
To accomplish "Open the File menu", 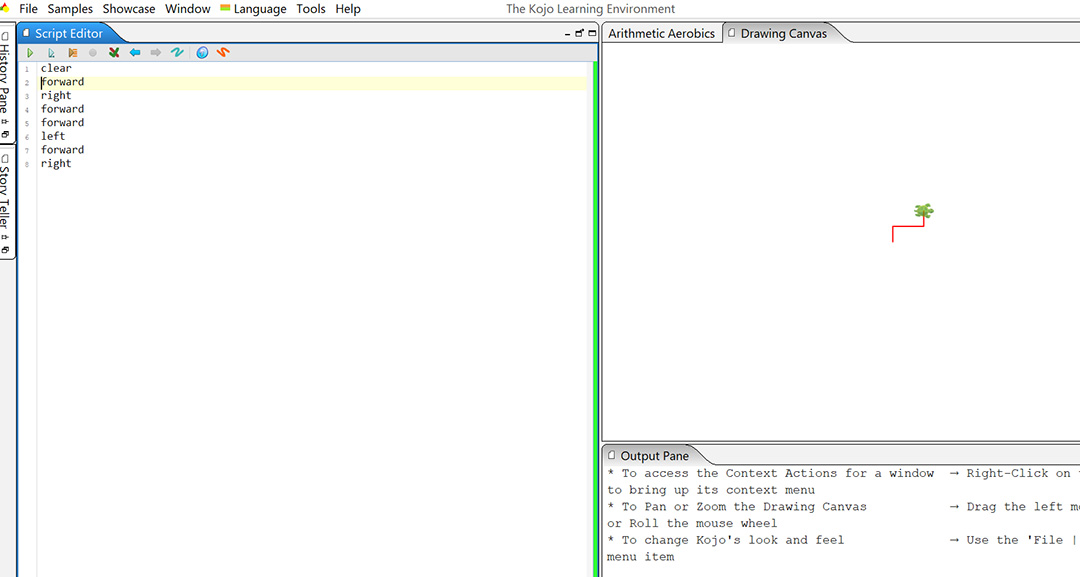I will 28,9.
